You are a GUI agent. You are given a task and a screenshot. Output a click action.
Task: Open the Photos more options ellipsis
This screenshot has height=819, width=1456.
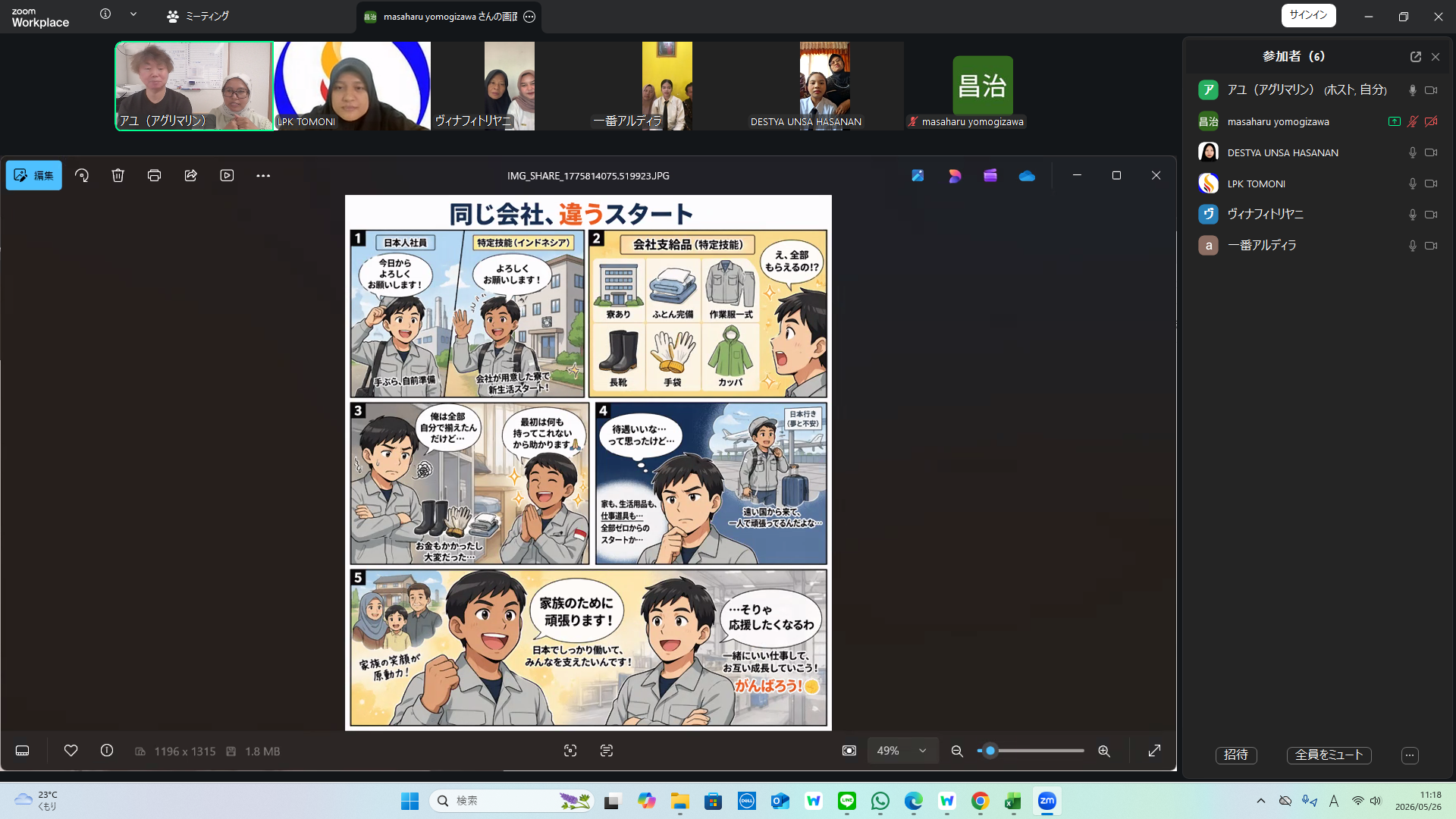tap(263, 175)
